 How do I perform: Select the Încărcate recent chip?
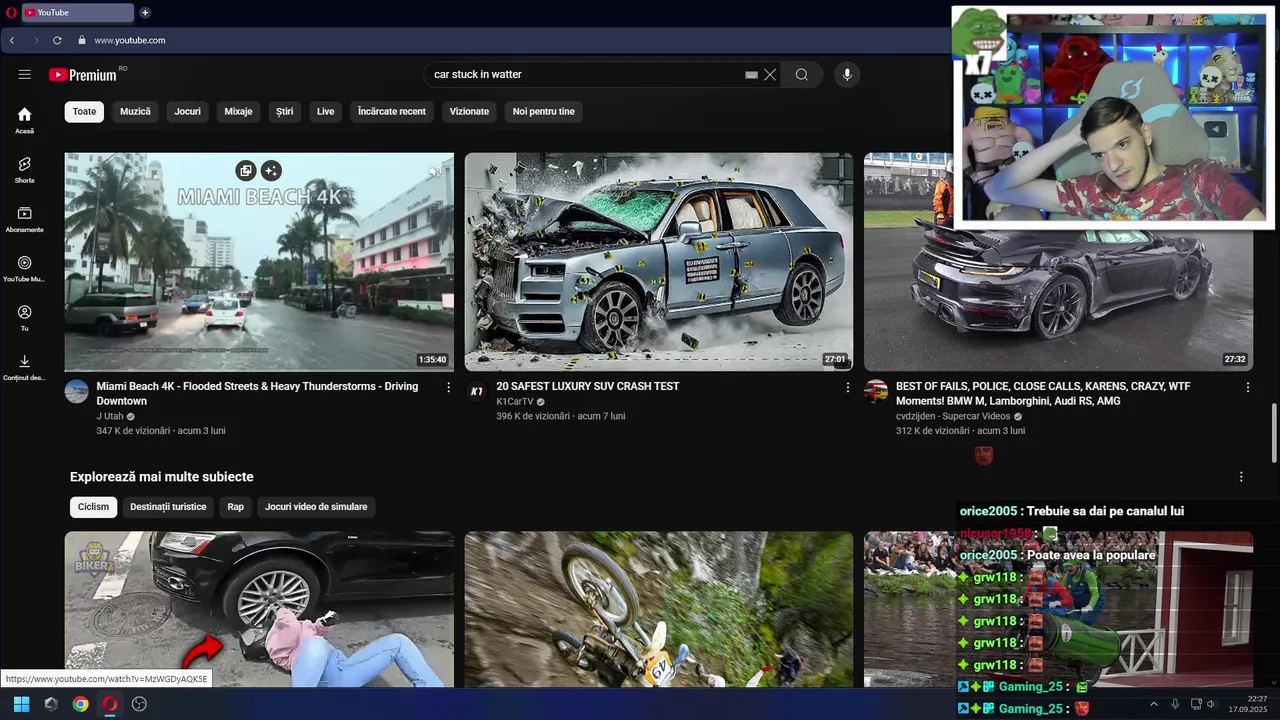pyautogui.click(x=392, y=111)
